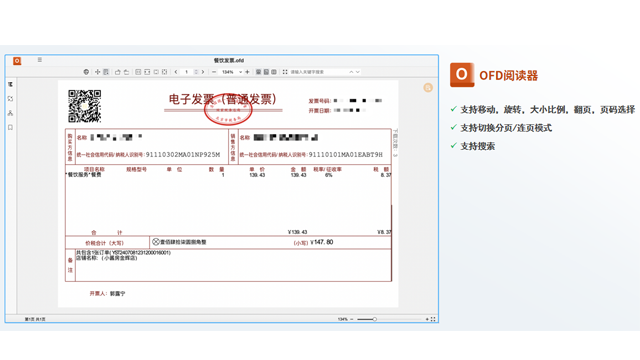Viewport: 640px width, 360px height.
Task: Click the fit visible area icon
Action: tap(164, 72)
